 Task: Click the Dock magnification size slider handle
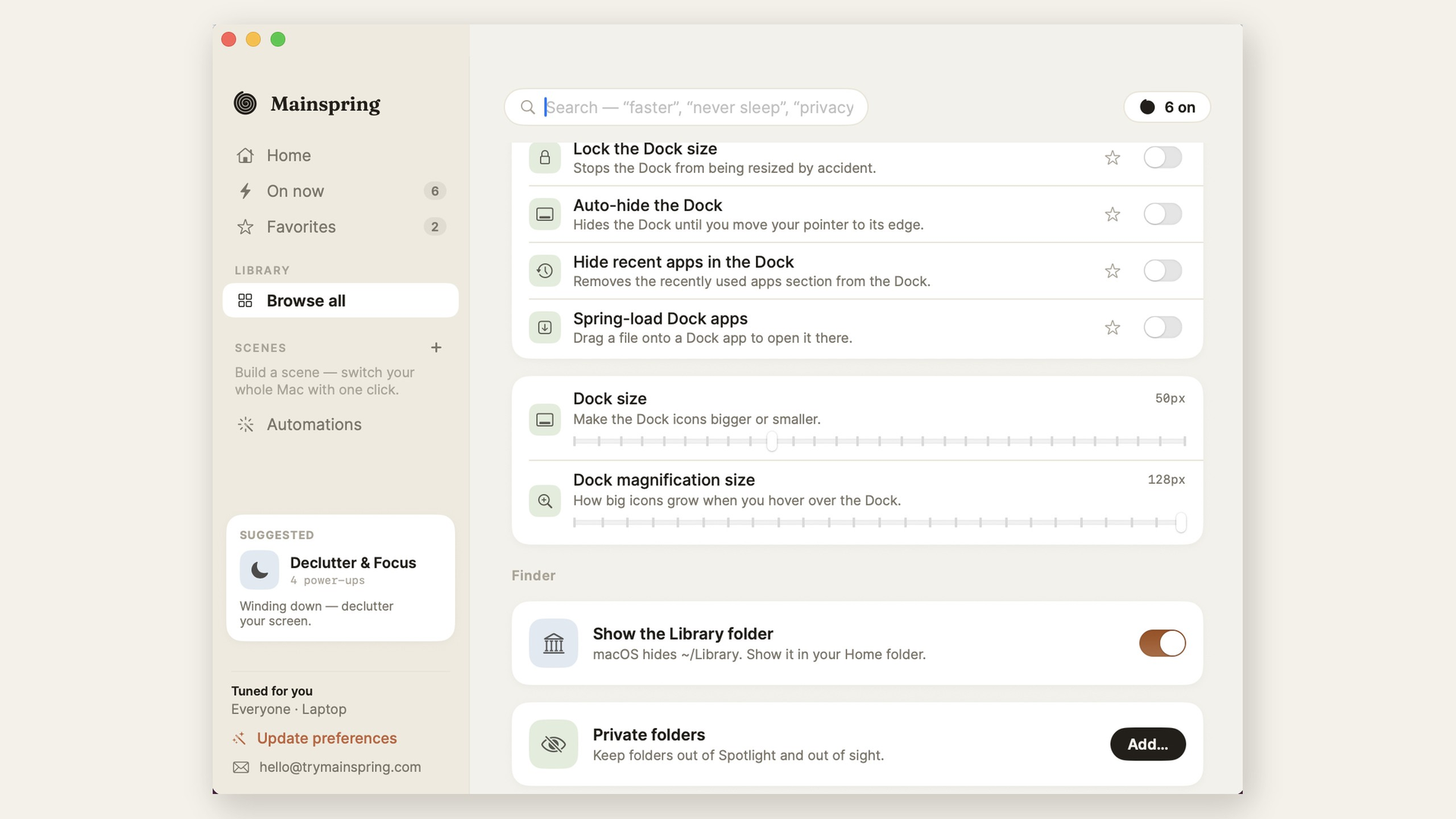pos(1181,522)
